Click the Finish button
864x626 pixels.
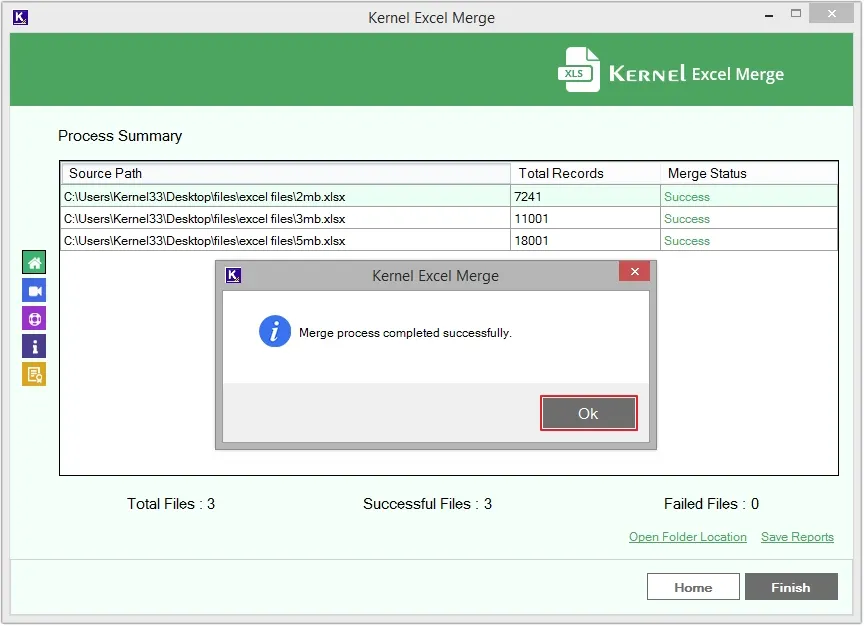click(x=790, y=587)
